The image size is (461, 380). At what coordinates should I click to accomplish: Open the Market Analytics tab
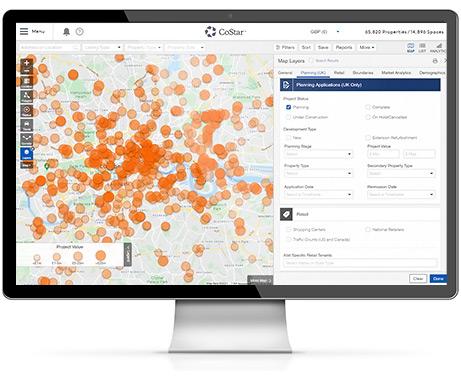(x=396, y=73)
